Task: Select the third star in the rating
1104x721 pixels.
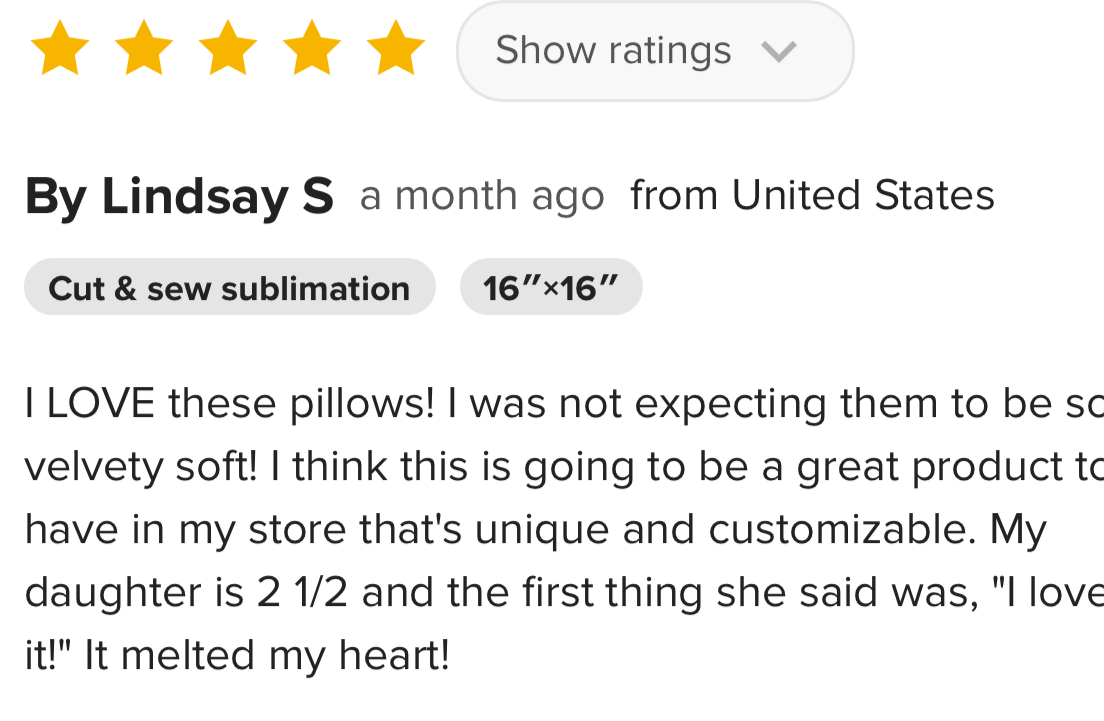Action: (x=229, y=49)
